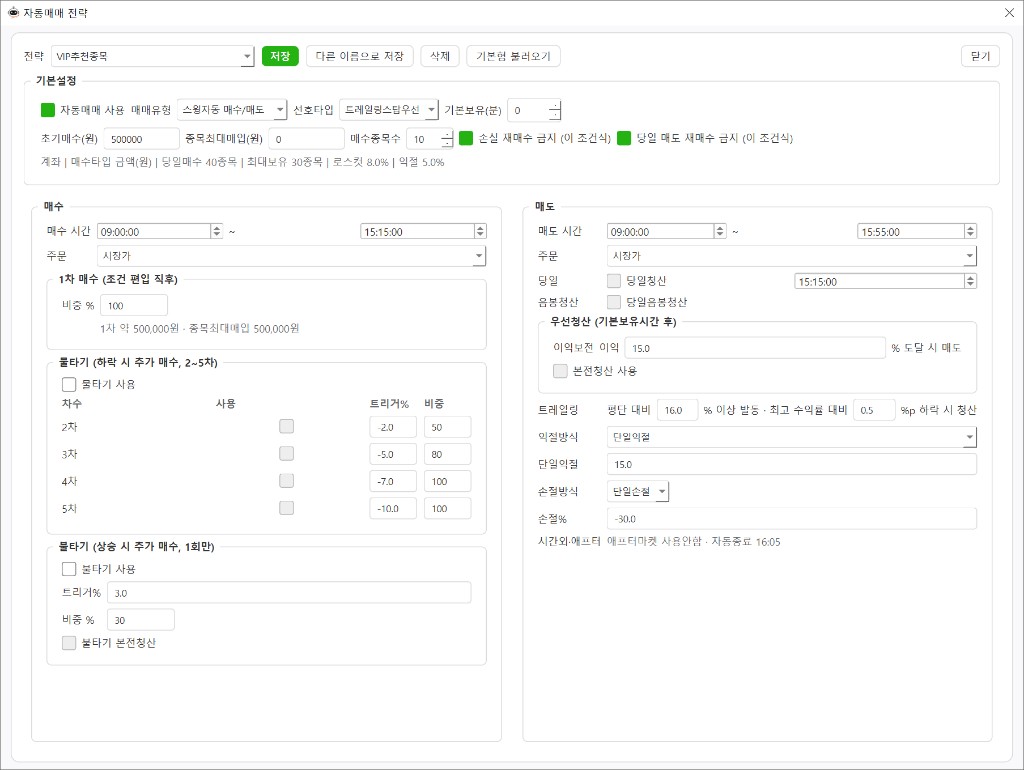Click the 닫기 close button

pos(980,56)
